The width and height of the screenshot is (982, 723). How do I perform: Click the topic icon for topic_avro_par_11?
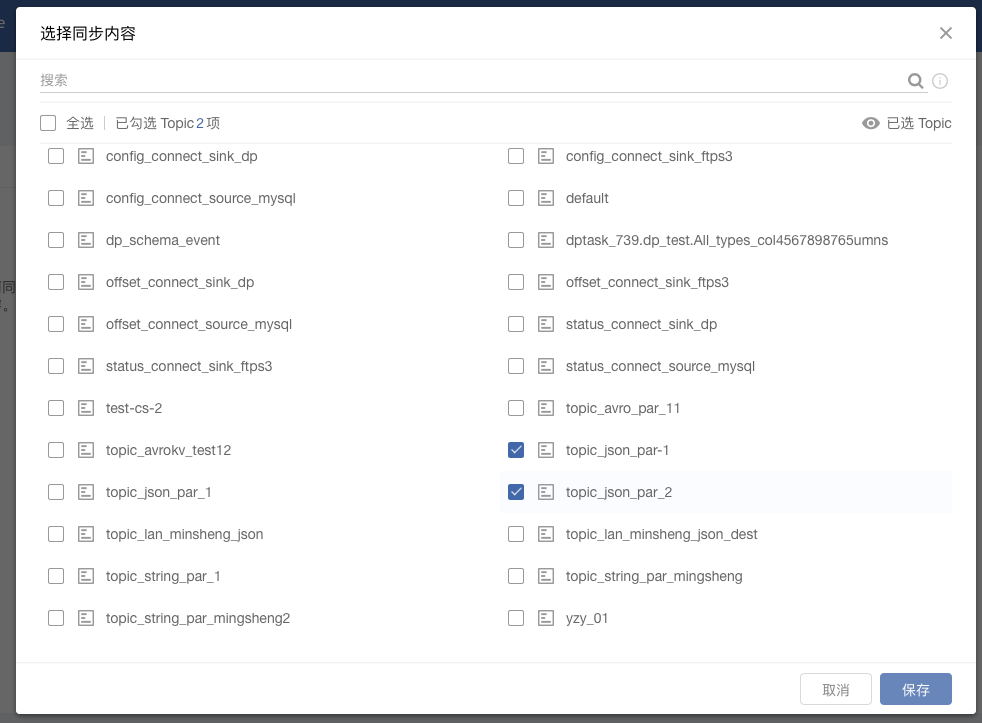click(546, 408)
